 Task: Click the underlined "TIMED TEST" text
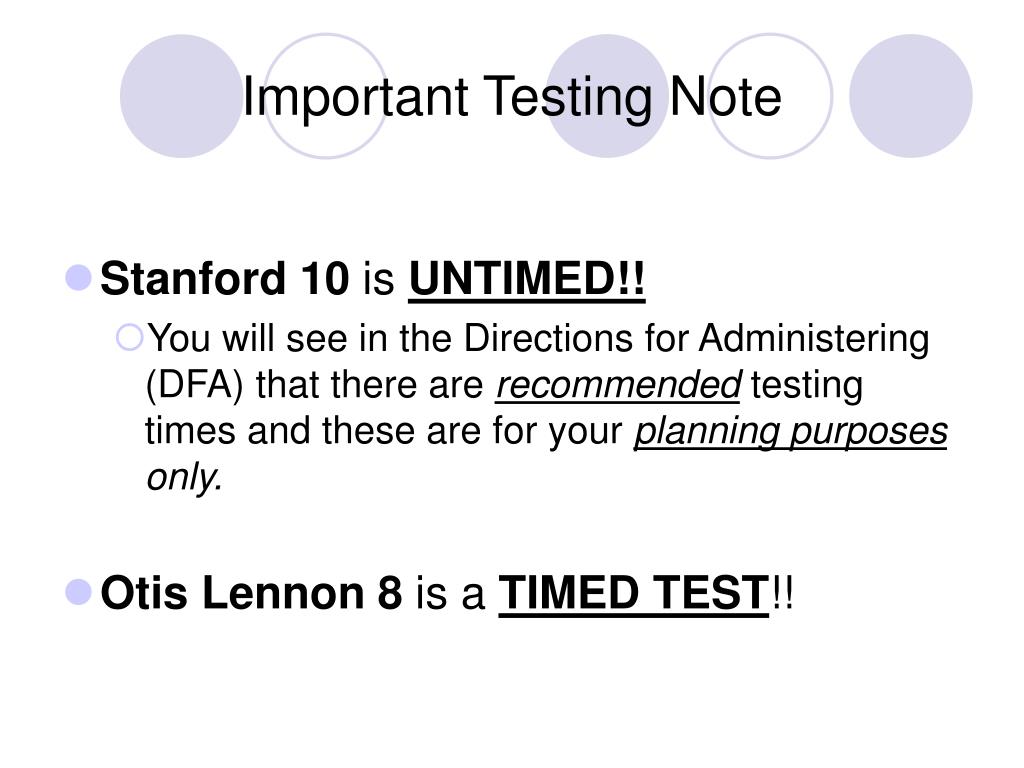(633, 593)
